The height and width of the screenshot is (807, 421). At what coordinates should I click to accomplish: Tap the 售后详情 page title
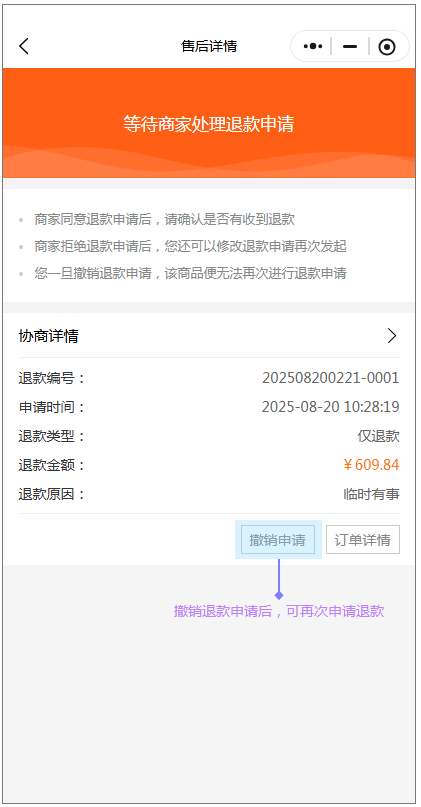coord(209,46)
